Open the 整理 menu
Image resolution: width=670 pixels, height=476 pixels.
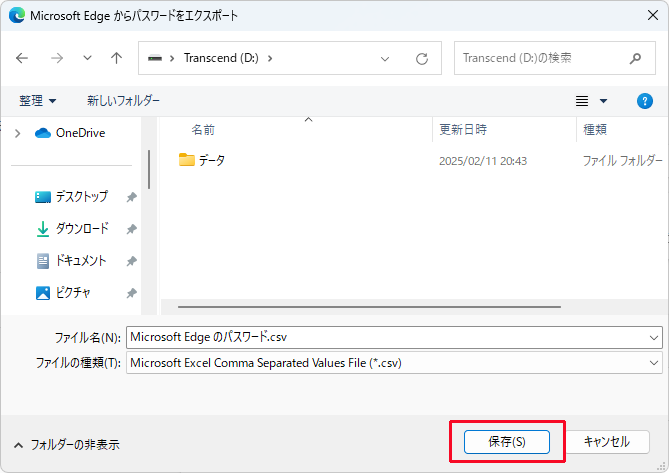38,101
